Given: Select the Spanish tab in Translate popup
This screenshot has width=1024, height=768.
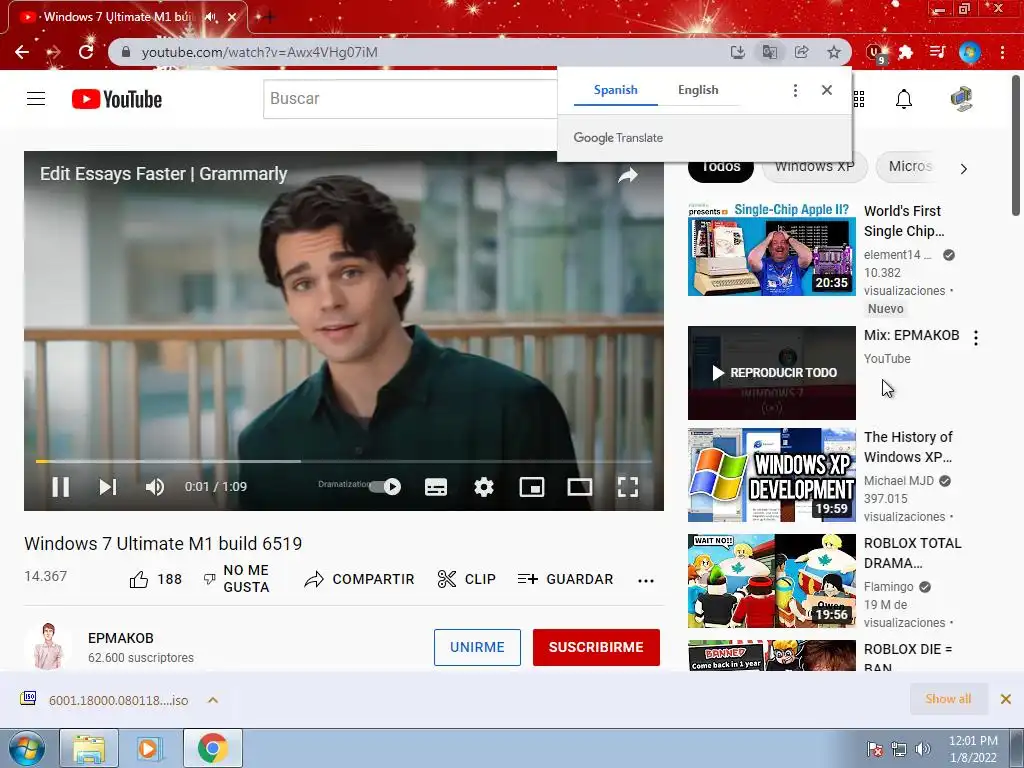Looking at the screenshot, I should 616,90.
